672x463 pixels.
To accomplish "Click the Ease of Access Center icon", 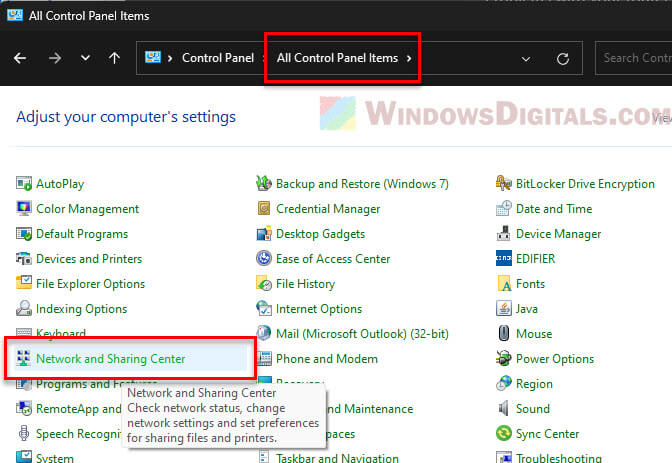I will [x=264, y=259].
